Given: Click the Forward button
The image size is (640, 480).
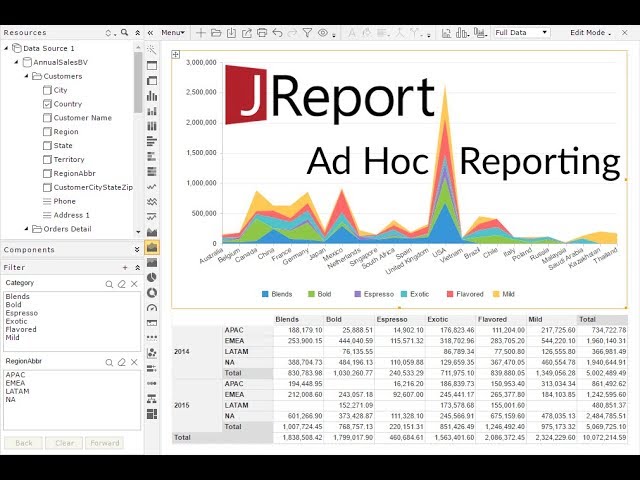Looking at the screenshot, I should click(104, 443).
